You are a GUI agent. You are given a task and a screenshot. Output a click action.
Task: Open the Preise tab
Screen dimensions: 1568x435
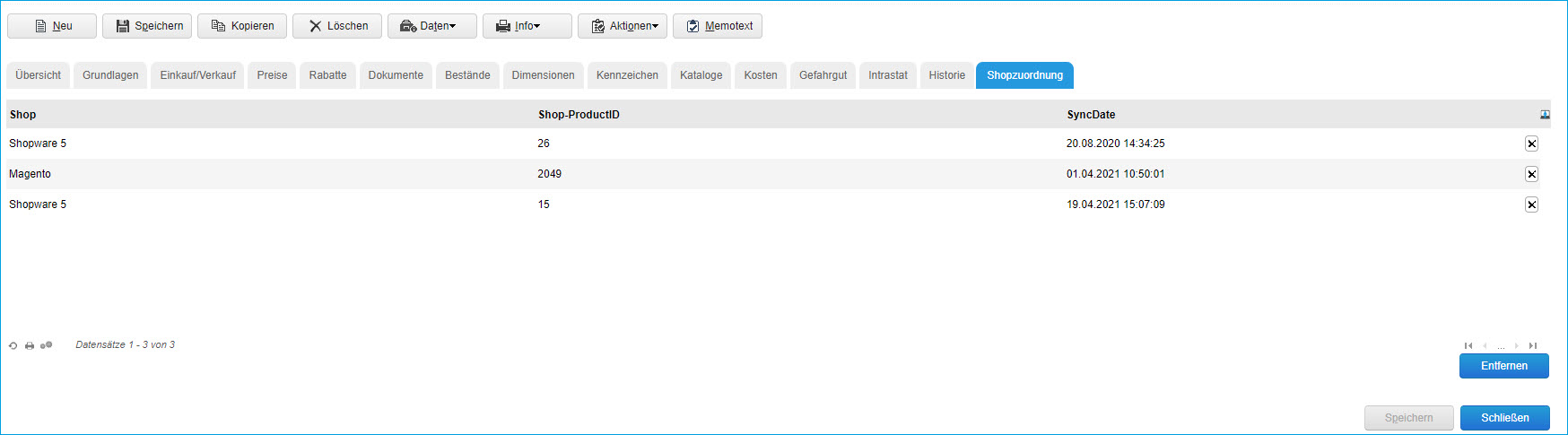272,75
